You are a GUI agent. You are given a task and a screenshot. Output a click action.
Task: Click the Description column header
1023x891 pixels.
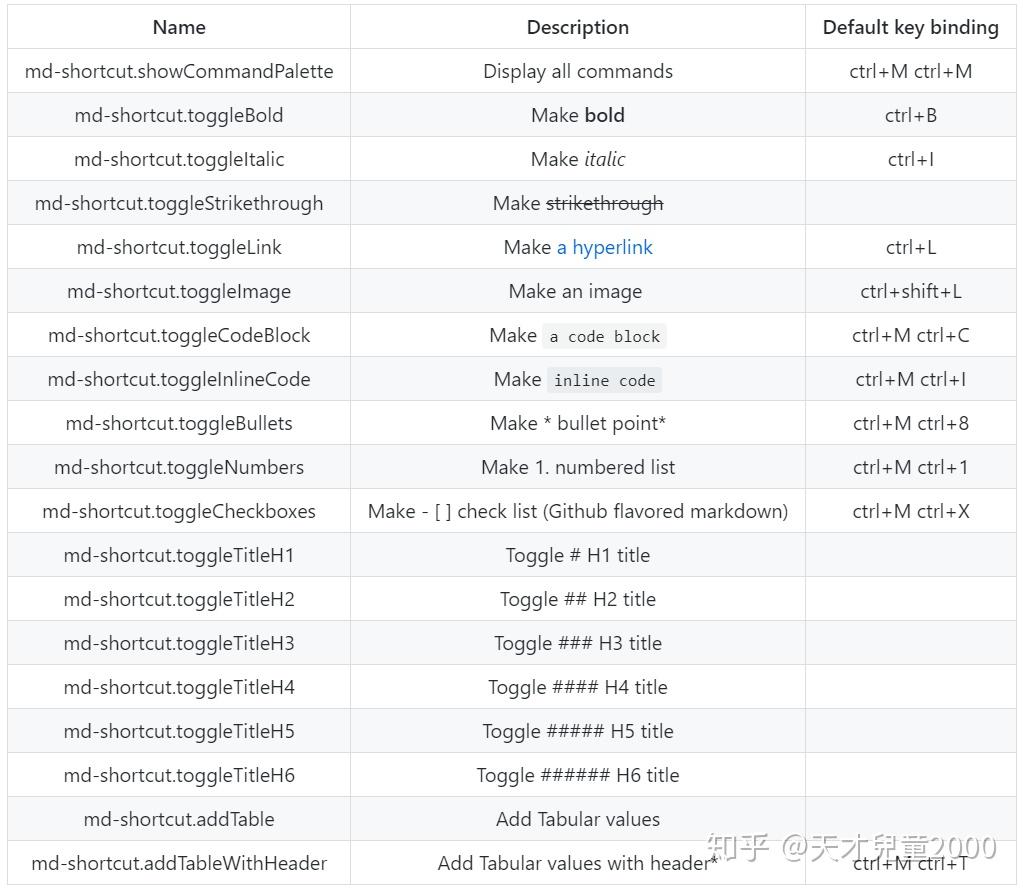point(577,27)
